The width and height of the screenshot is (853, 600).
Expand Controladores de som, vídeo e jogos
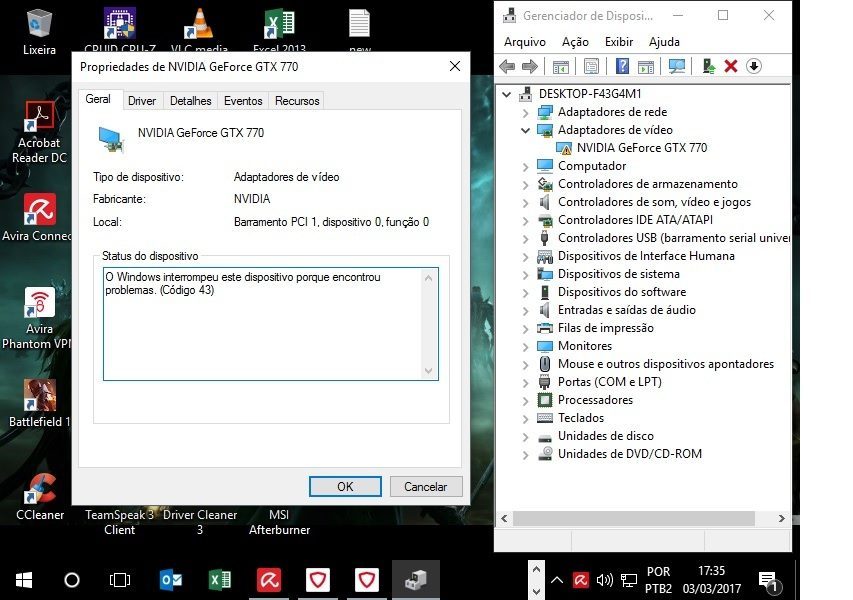tap(526, 202)
